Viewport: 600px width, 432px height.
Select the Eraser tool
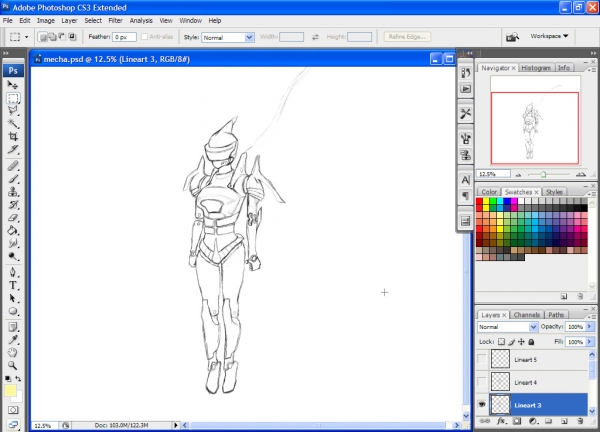click(13, 217)
